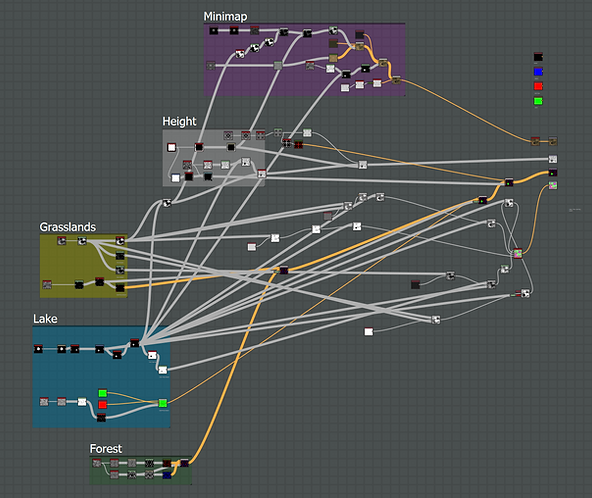Image resolution: width=592 pixels, height=498 pixels.
Task: Select the dark charcoal node in Minimap frame
Action: click(x=359, y=35)
